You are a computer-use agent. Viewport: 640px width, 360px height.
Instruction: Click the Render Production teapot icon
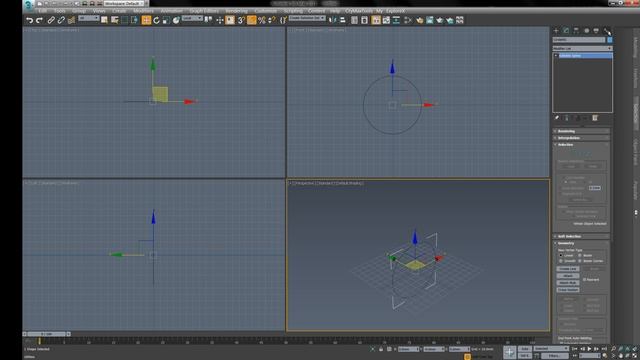[x=439, y=20]
